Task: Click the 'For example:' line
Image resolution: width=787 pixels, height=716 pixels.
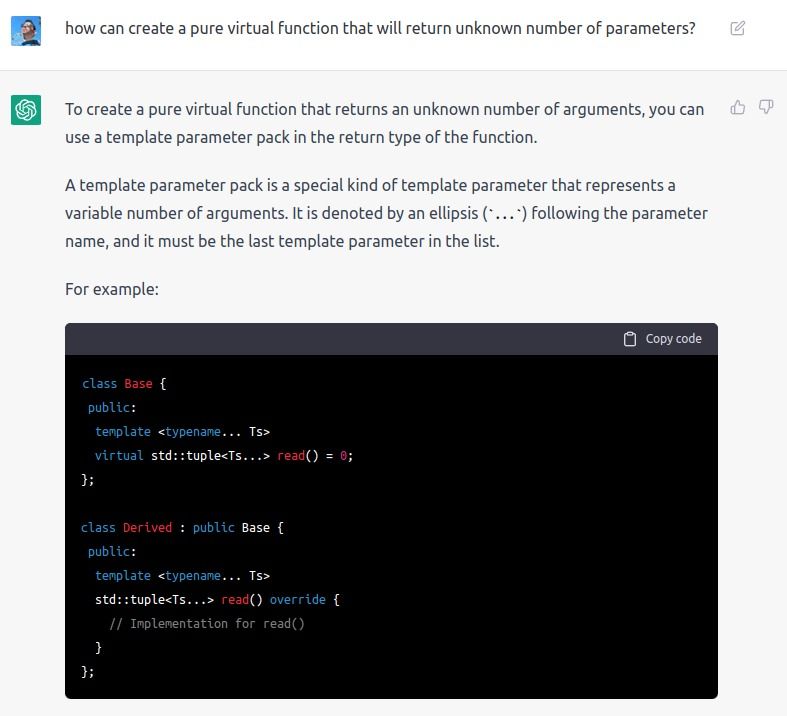Action: pyautogui.click(x=112, y=289)
